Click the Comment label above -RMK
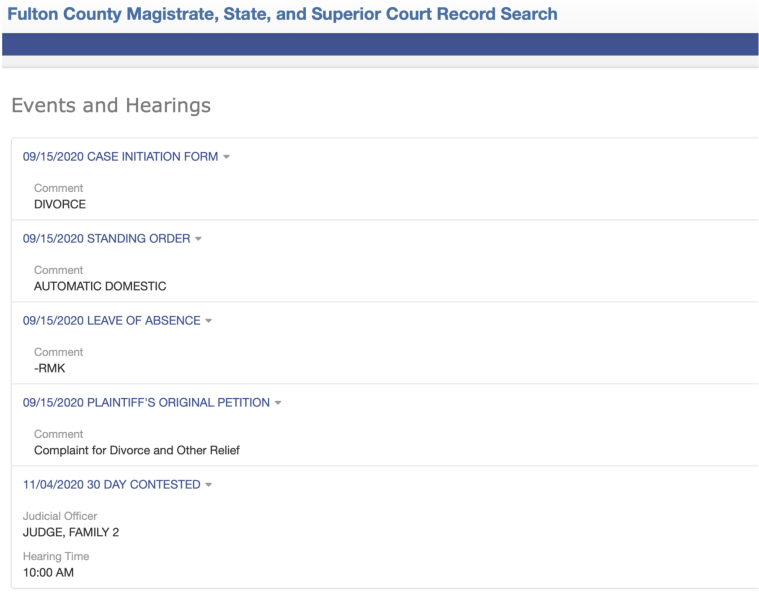 pyautogui.click(x=58, y=352)
